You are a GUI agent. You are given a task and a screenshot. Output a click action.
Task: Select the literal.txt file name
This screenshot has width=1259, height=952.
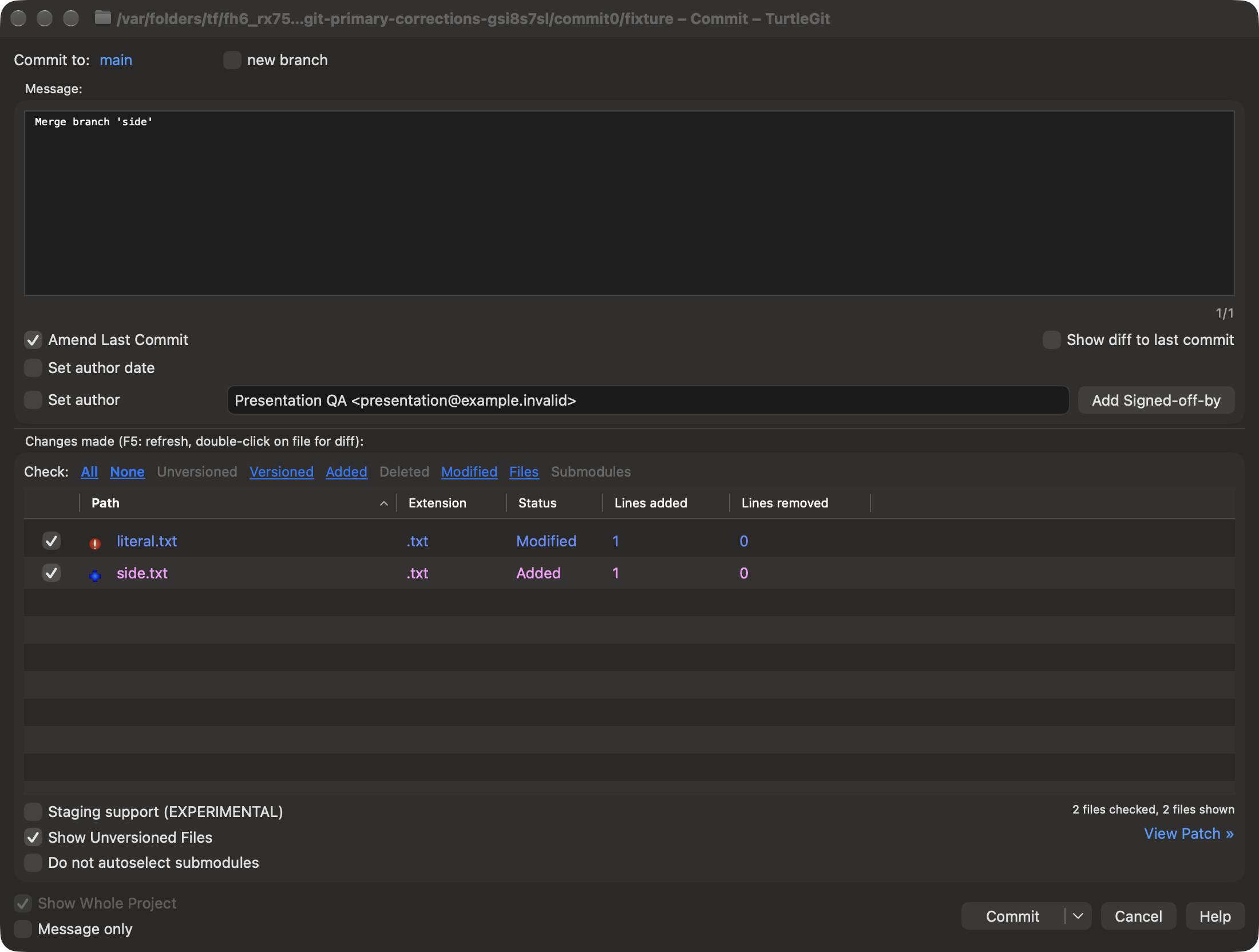point(147,541)
